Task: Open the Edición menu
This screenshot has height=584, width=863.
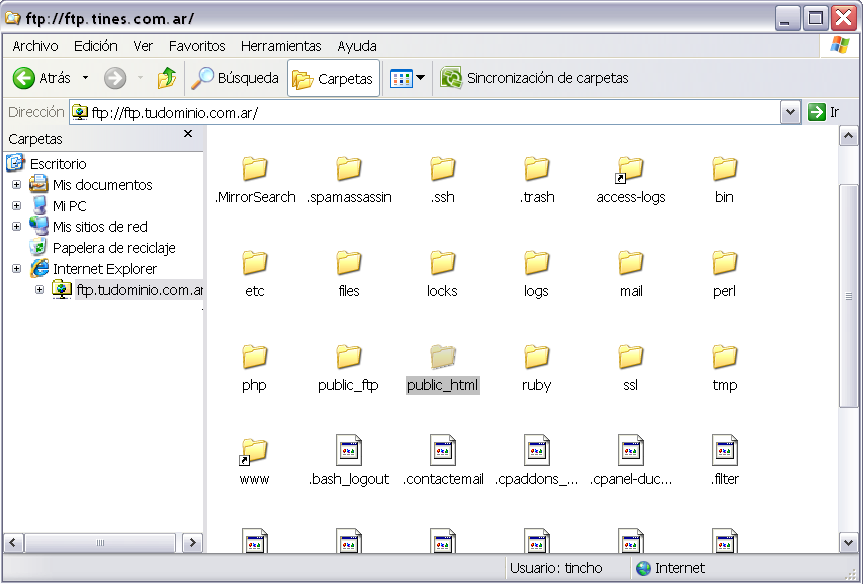Action: (96, 46)
